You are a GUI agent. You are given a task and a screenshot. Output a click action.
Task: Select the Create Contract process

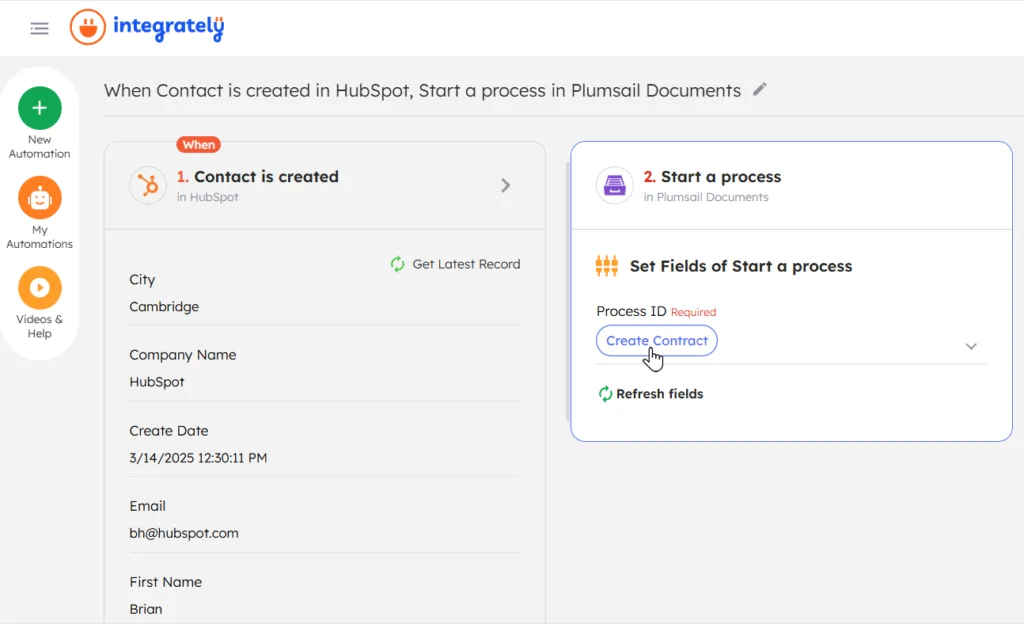(656, 340)
